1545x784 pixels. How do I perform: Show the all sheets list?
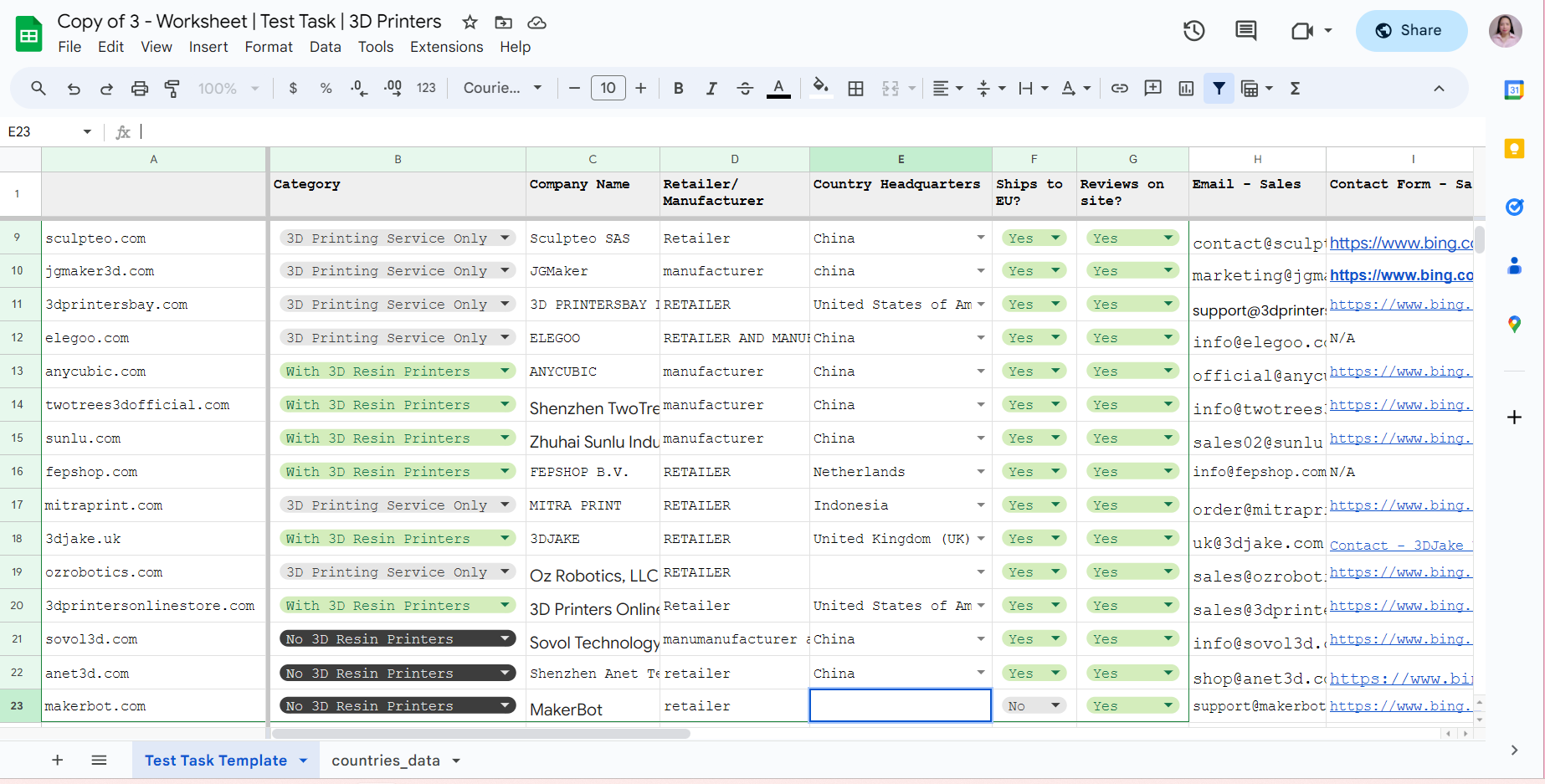pos(99,760)
